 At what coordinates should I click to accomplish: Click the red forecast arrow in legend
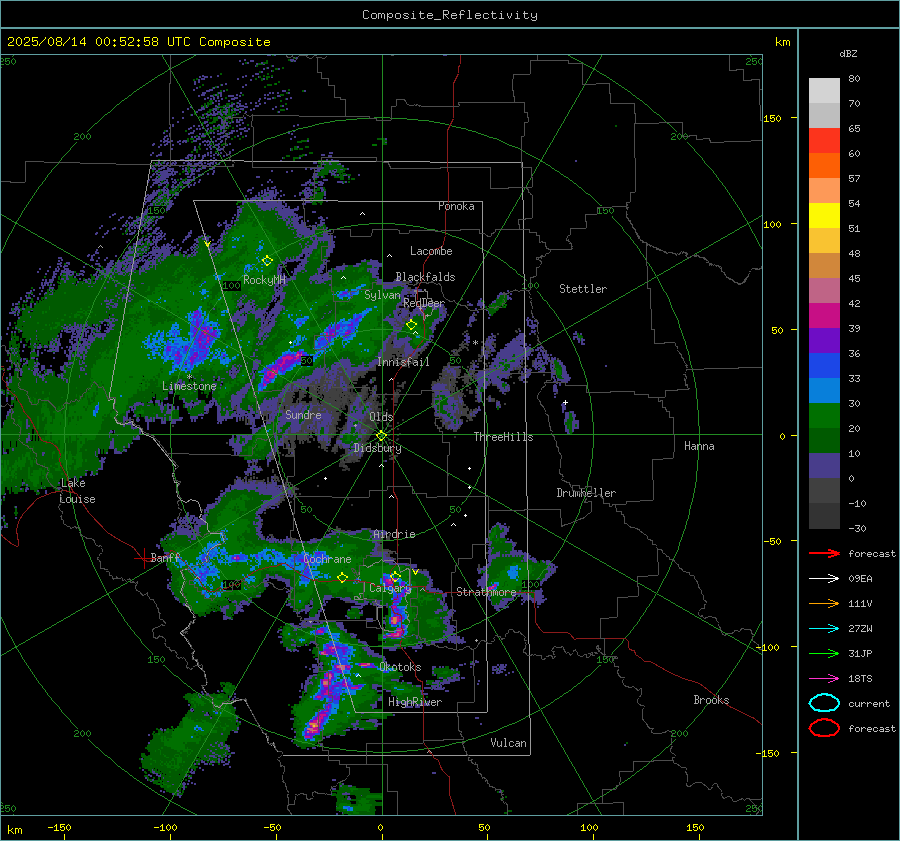tap(824, 553)
